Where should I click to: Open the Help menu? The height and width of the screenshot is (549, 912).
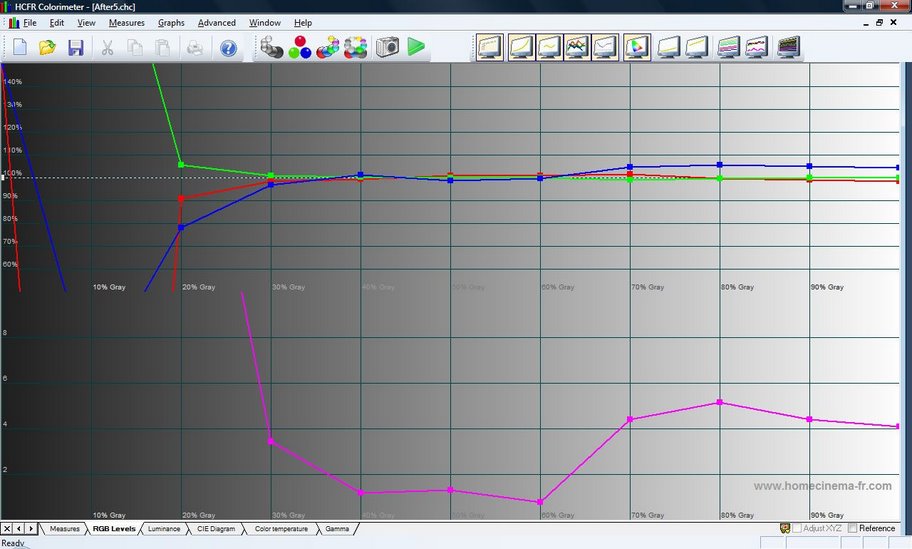[x=302, y=23]
